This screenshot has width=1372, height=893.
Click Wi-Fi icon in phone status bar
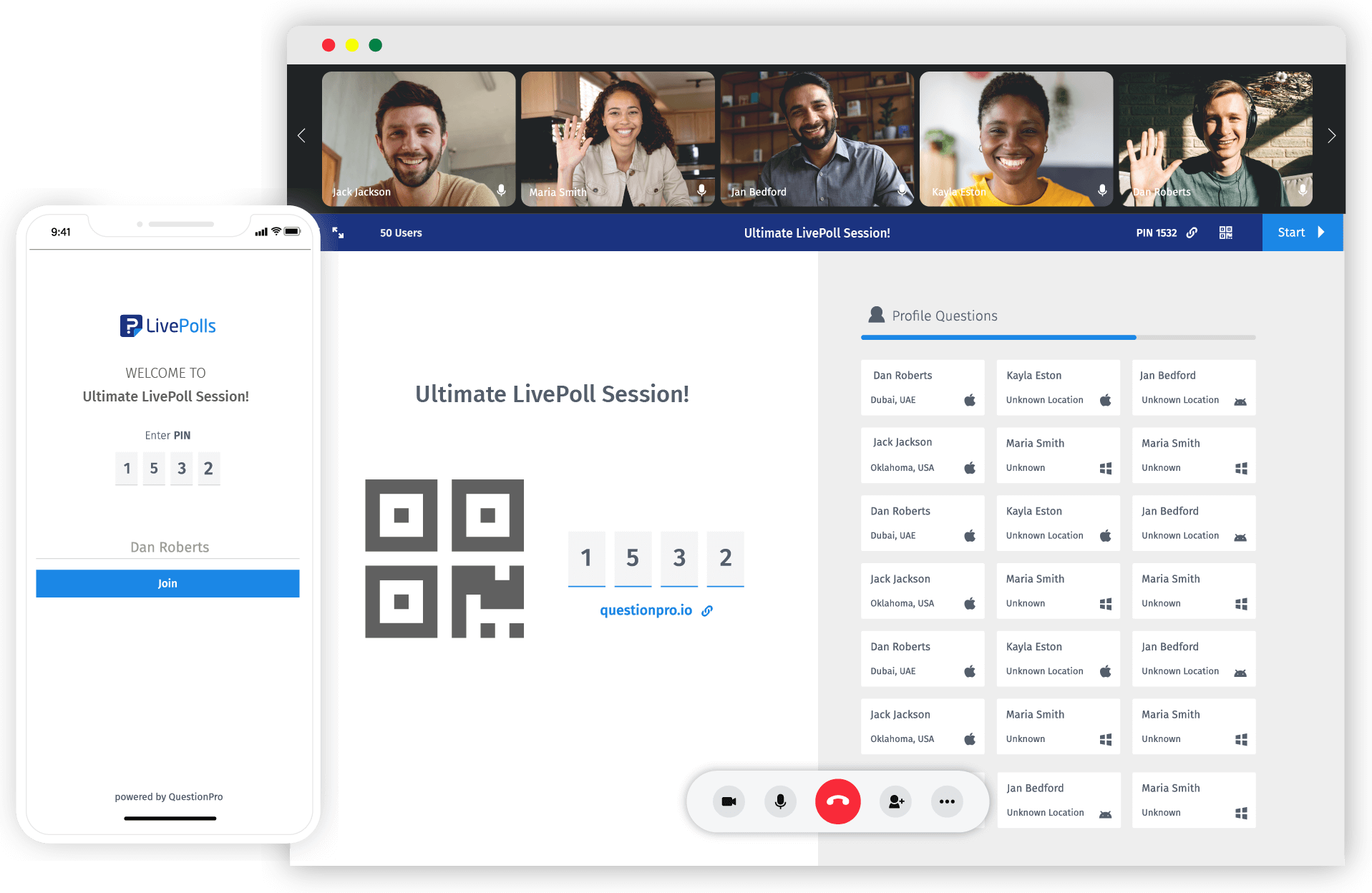coord(276,232)
